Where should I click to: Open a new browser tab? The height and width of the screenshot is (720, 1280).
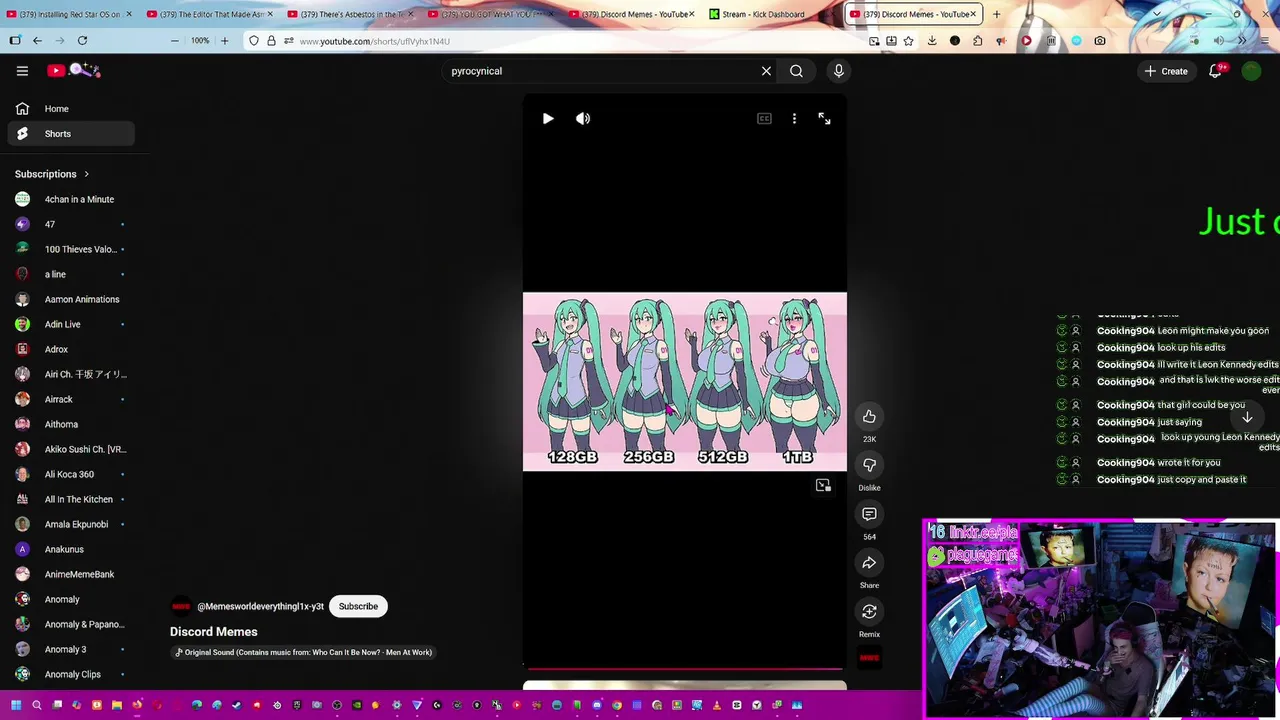996,14
